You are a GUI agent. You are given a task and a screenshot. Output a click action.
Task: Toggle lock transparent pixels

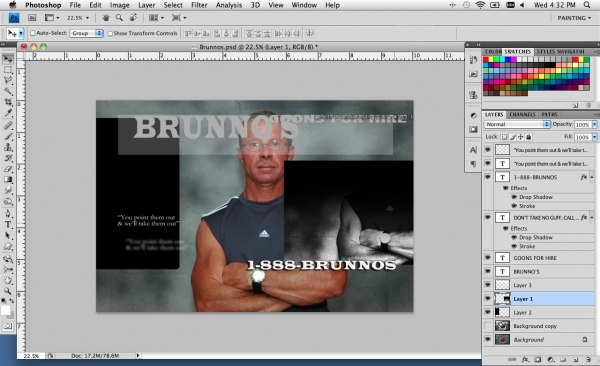pos(504,137)
